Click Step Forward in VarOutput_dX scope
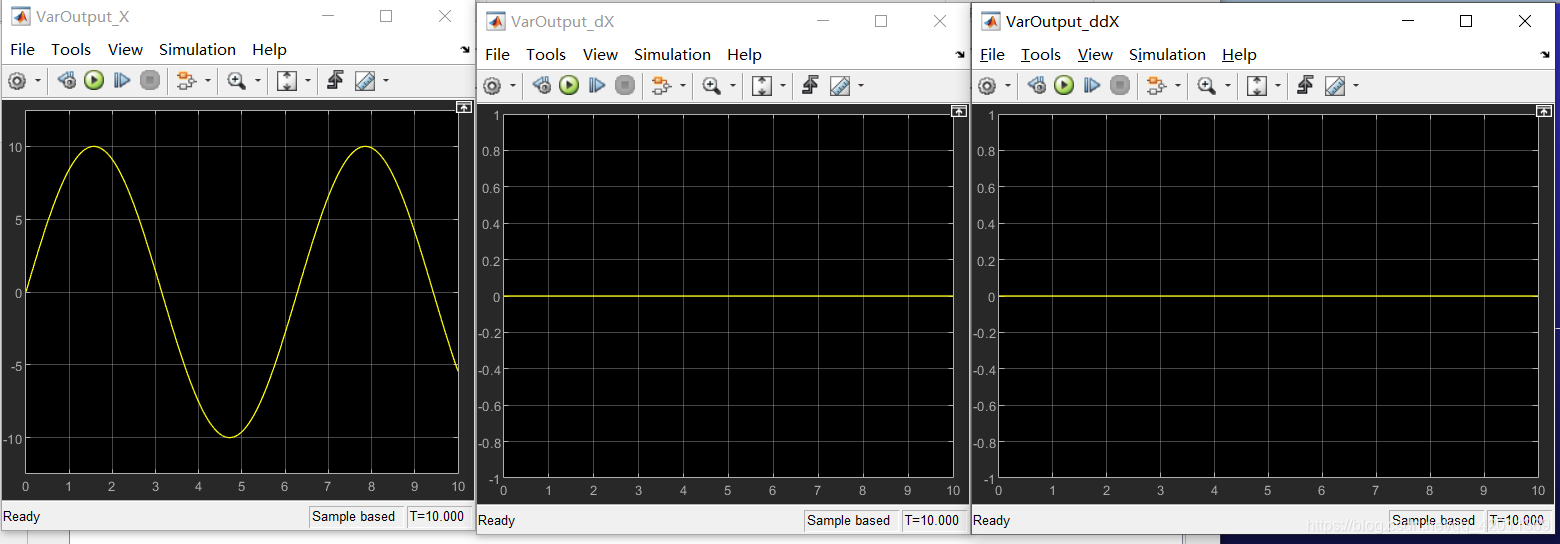This screenshot has width=1560, height=544. (597, 86)
